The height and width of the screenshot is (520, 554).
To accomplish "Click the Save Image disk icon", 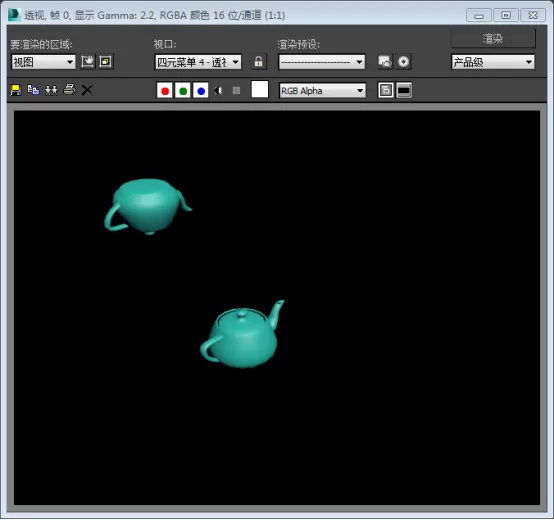I will tap(16, 90).
